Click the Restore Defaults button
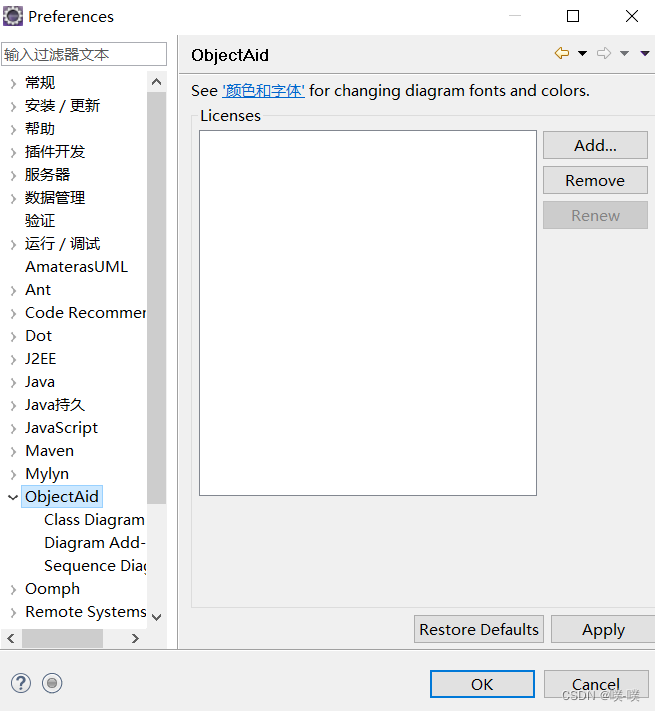Viewport: 655px width, 711px height. [479, 629]
